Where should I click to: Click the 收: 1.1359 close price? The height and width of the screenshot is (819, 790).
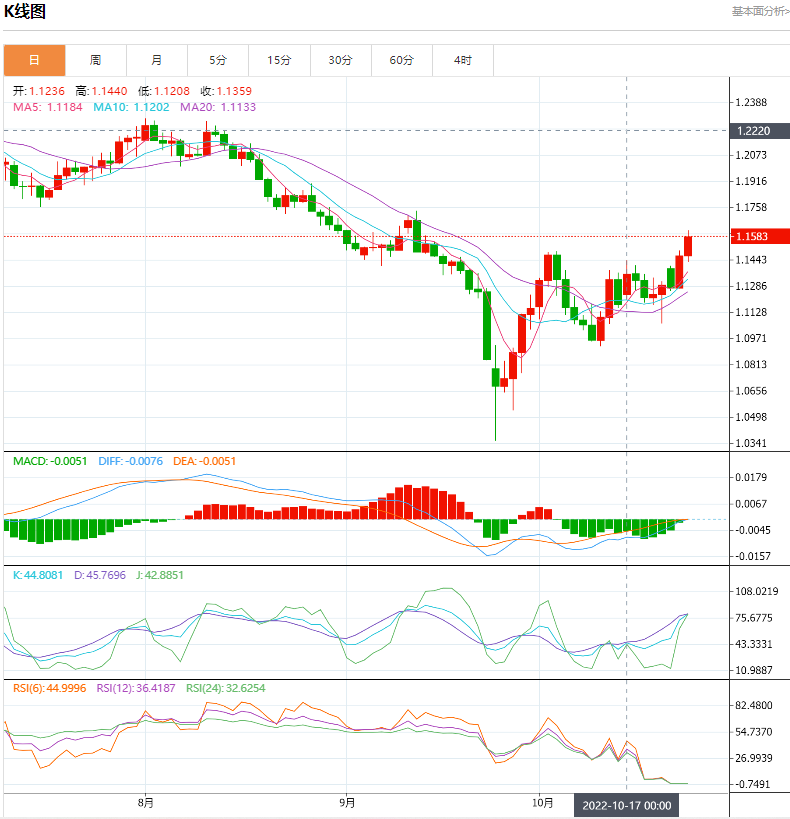[x=226, y=91]
